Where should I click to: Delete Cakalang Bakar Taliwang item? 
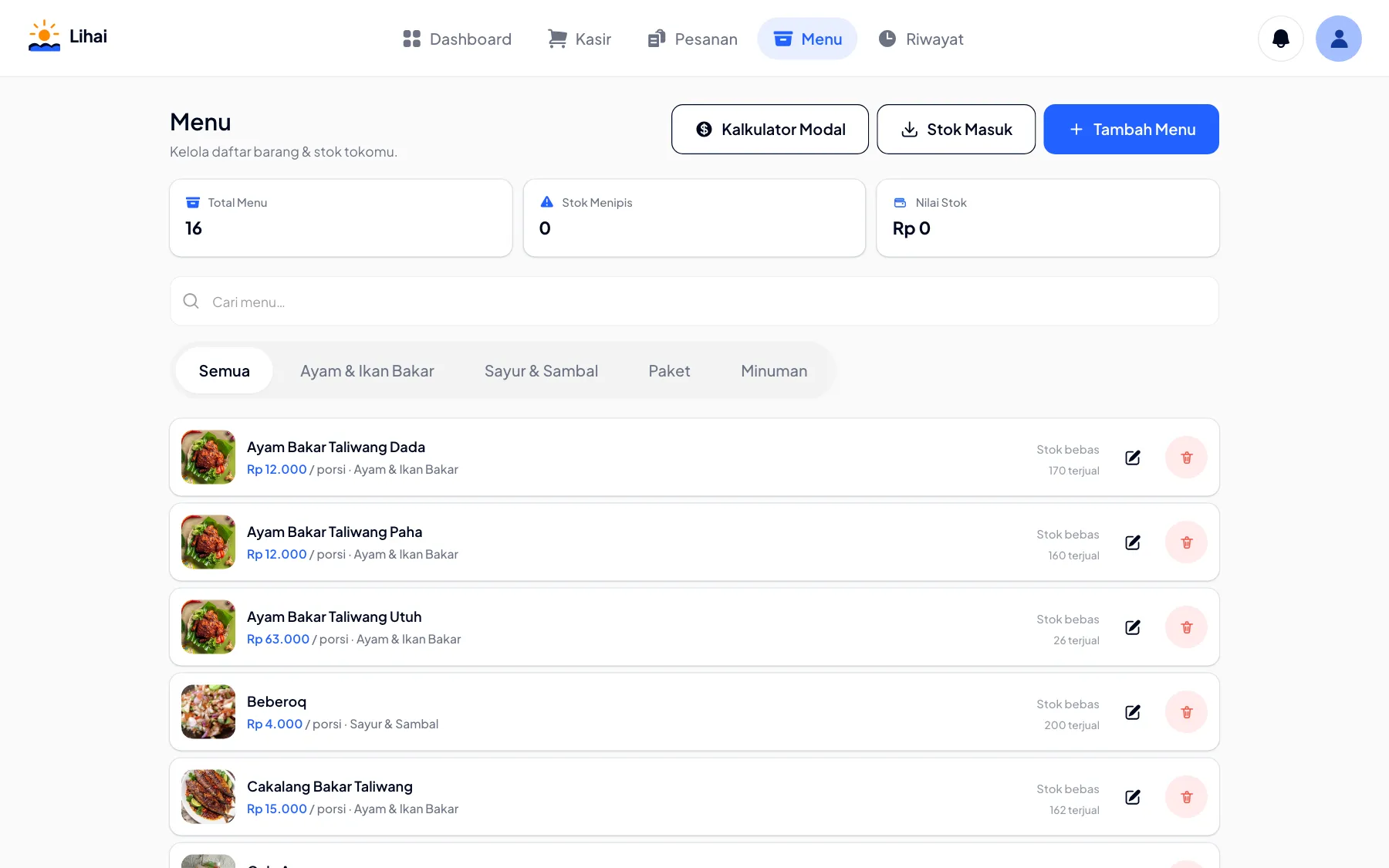pyautogui.click(x=1186, y=797)
